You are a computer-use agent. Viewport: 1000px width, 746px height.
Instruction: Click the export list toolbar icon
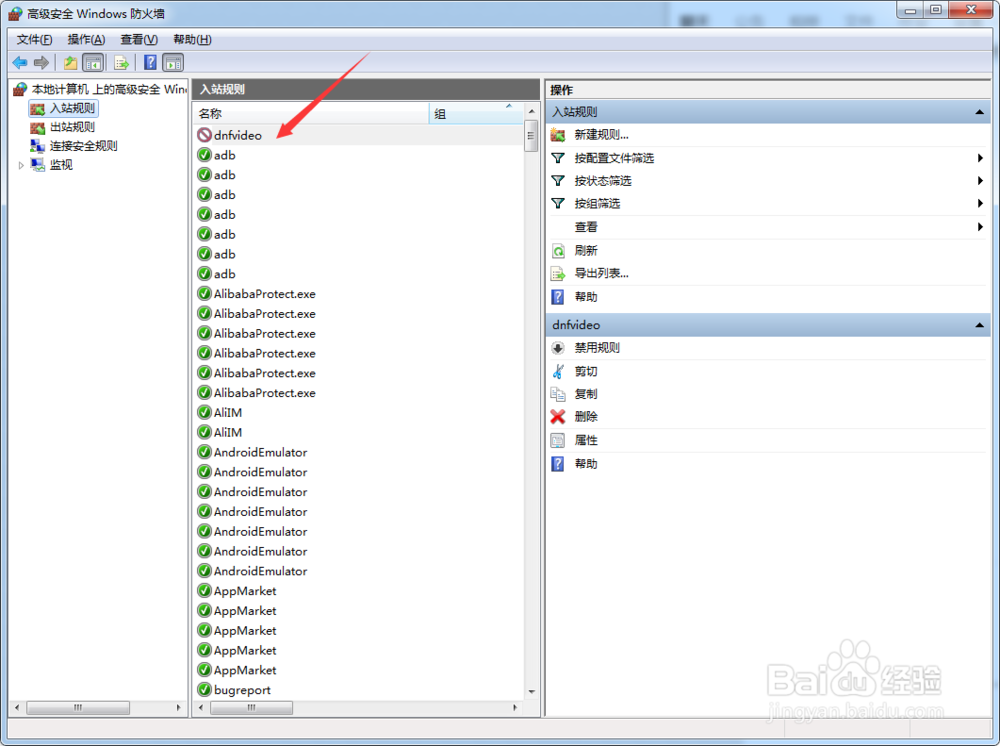coord(121,62)
